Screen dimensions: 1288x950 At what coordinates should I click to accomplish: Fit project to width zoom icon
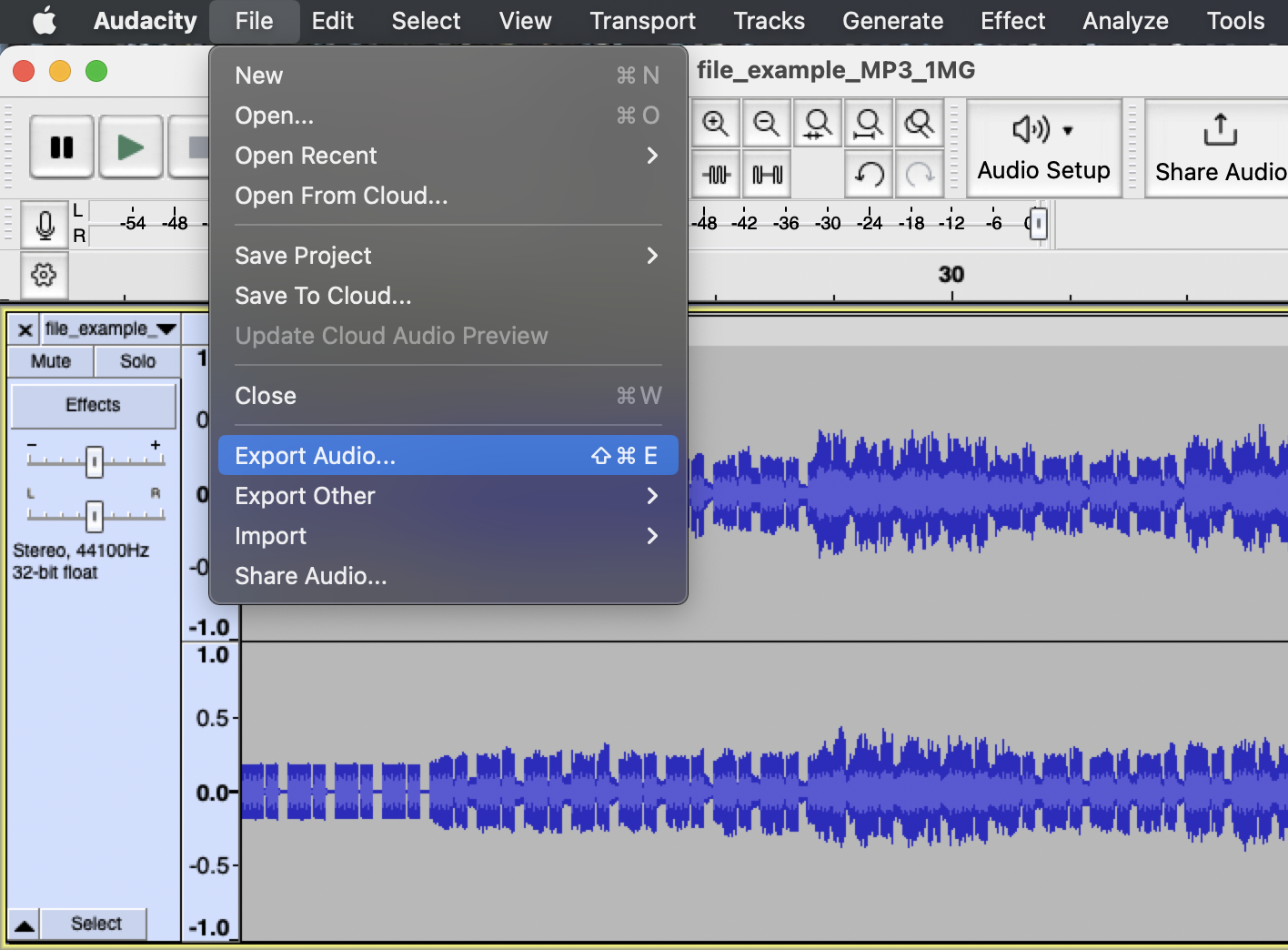click(869, 123)
